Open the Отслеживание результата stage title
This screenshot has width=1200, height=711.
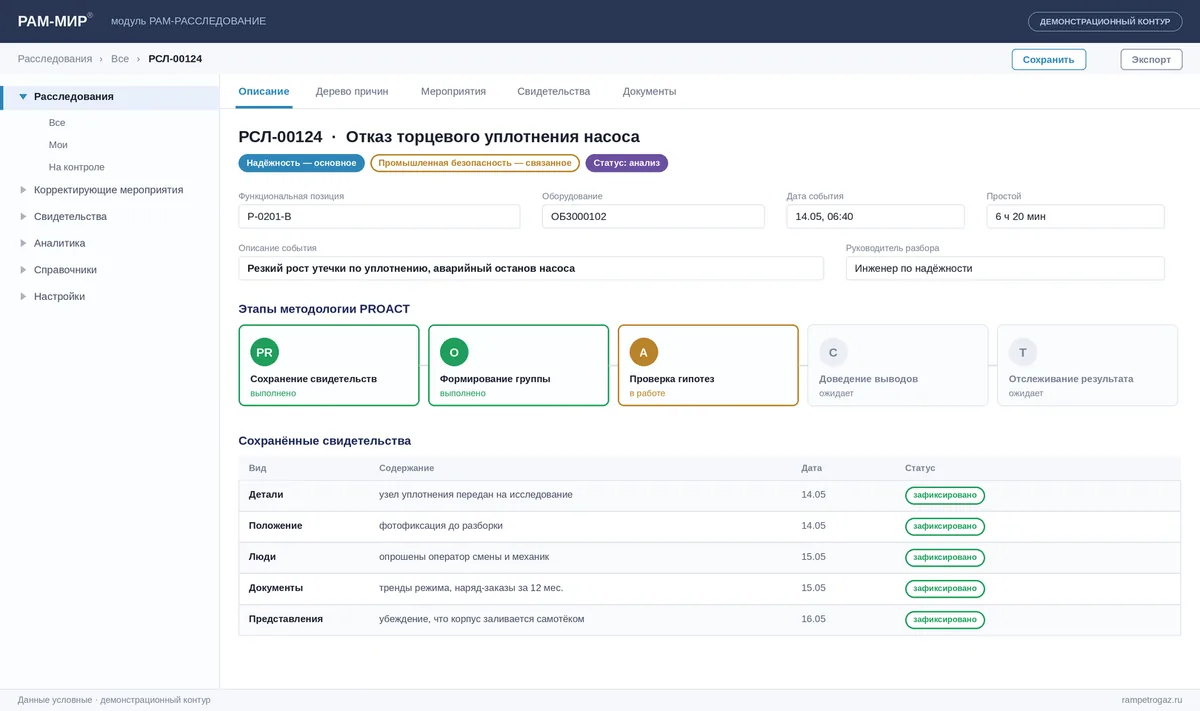point(1071,379)
